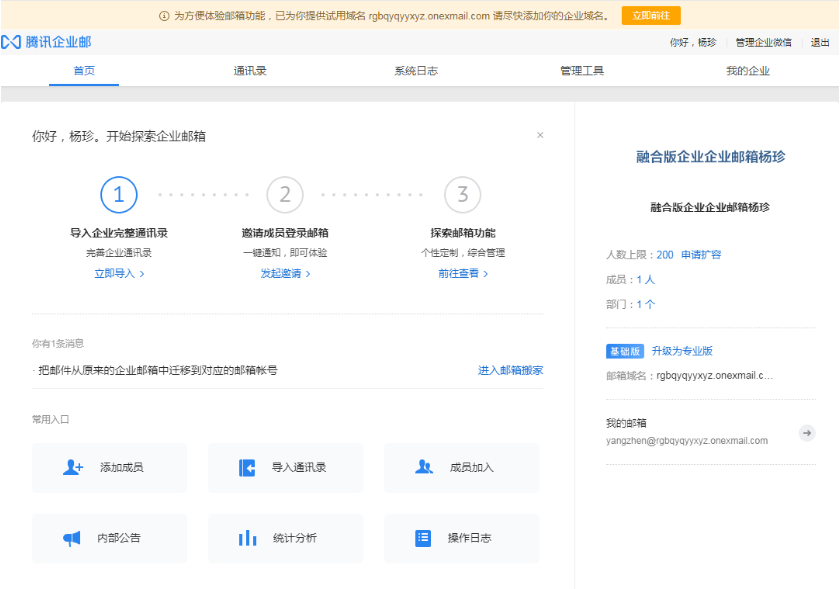
Task: Open the 添加成员 icon
Action: tap(75, 467)
